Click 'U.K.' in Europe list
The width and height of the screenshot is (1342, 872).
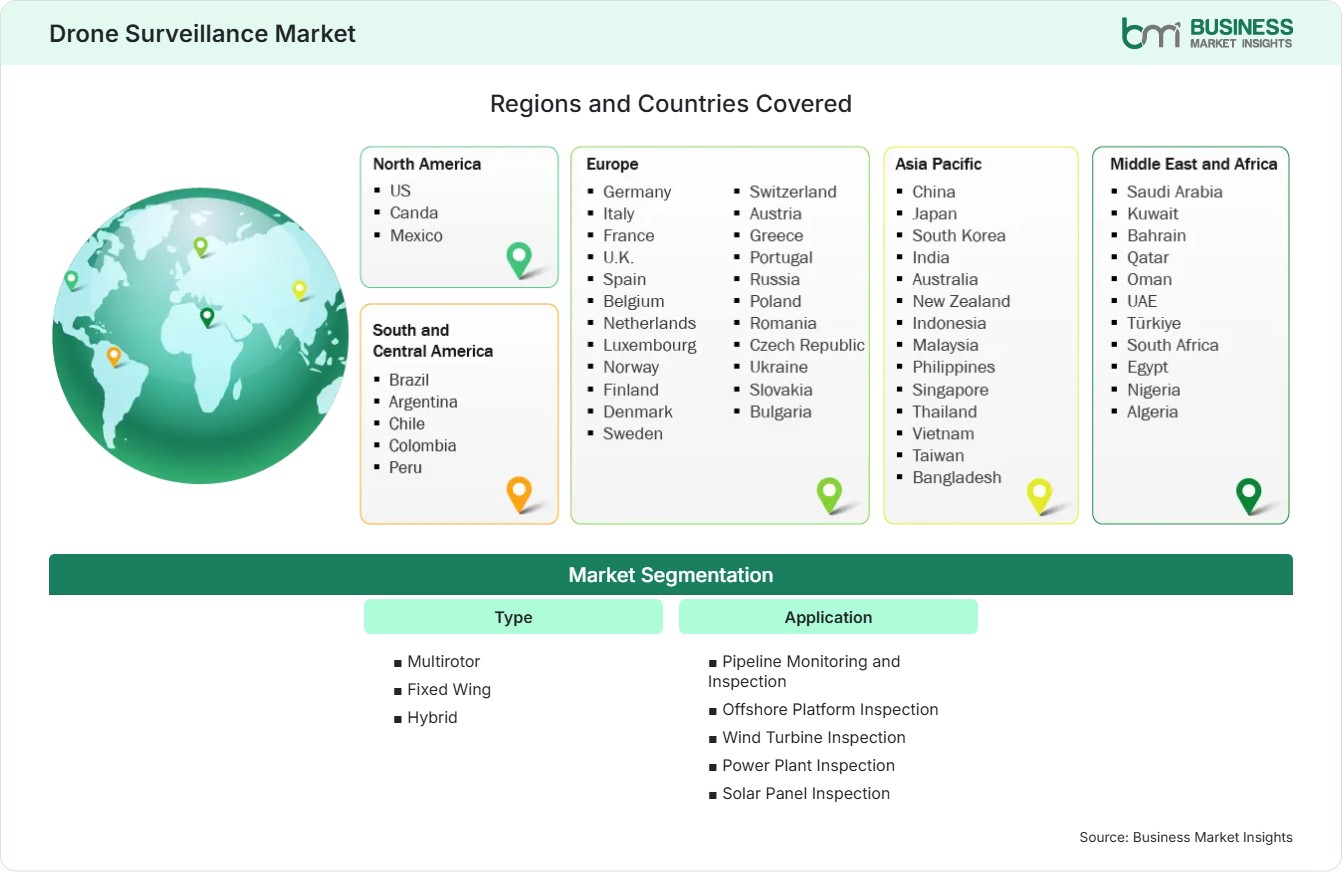pos(618,258)
